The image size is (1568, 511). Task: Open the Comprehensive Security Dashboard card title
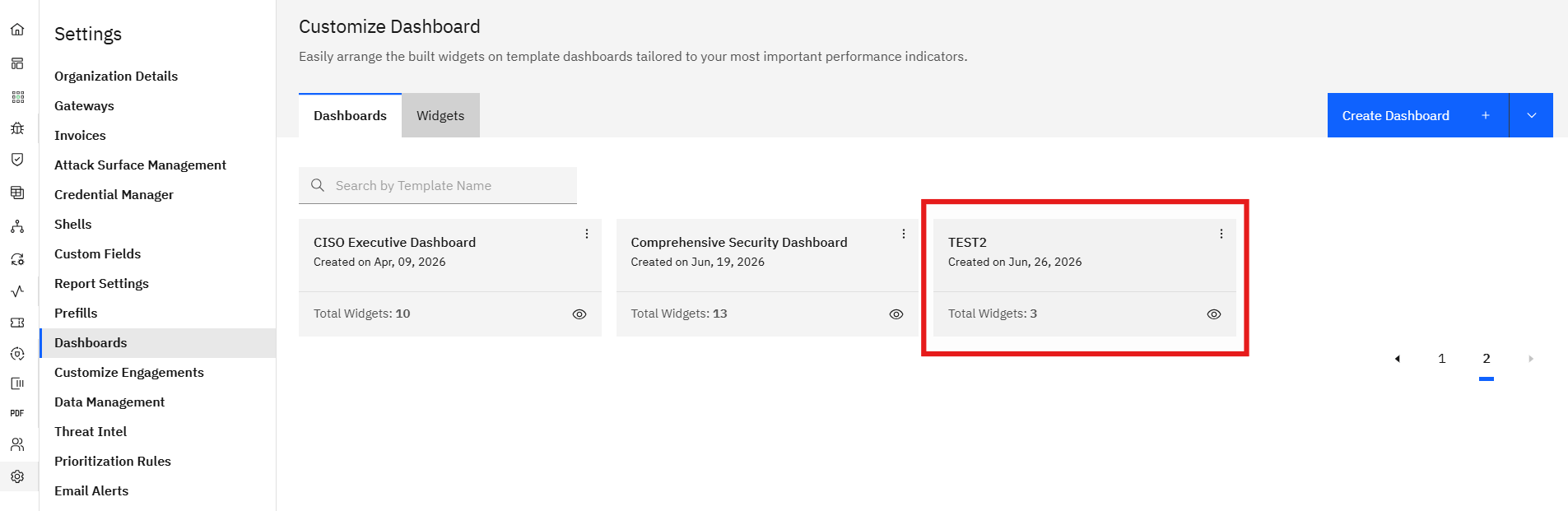pos(739,242)
